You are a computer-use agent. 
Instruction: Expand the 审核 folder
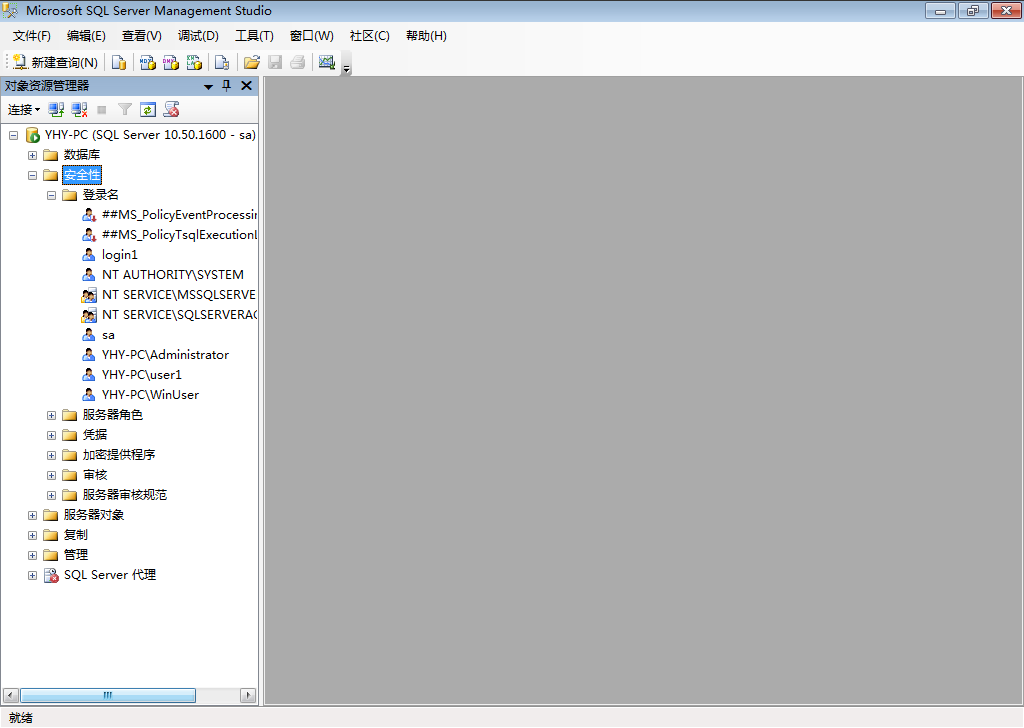(x=51, y=475)
